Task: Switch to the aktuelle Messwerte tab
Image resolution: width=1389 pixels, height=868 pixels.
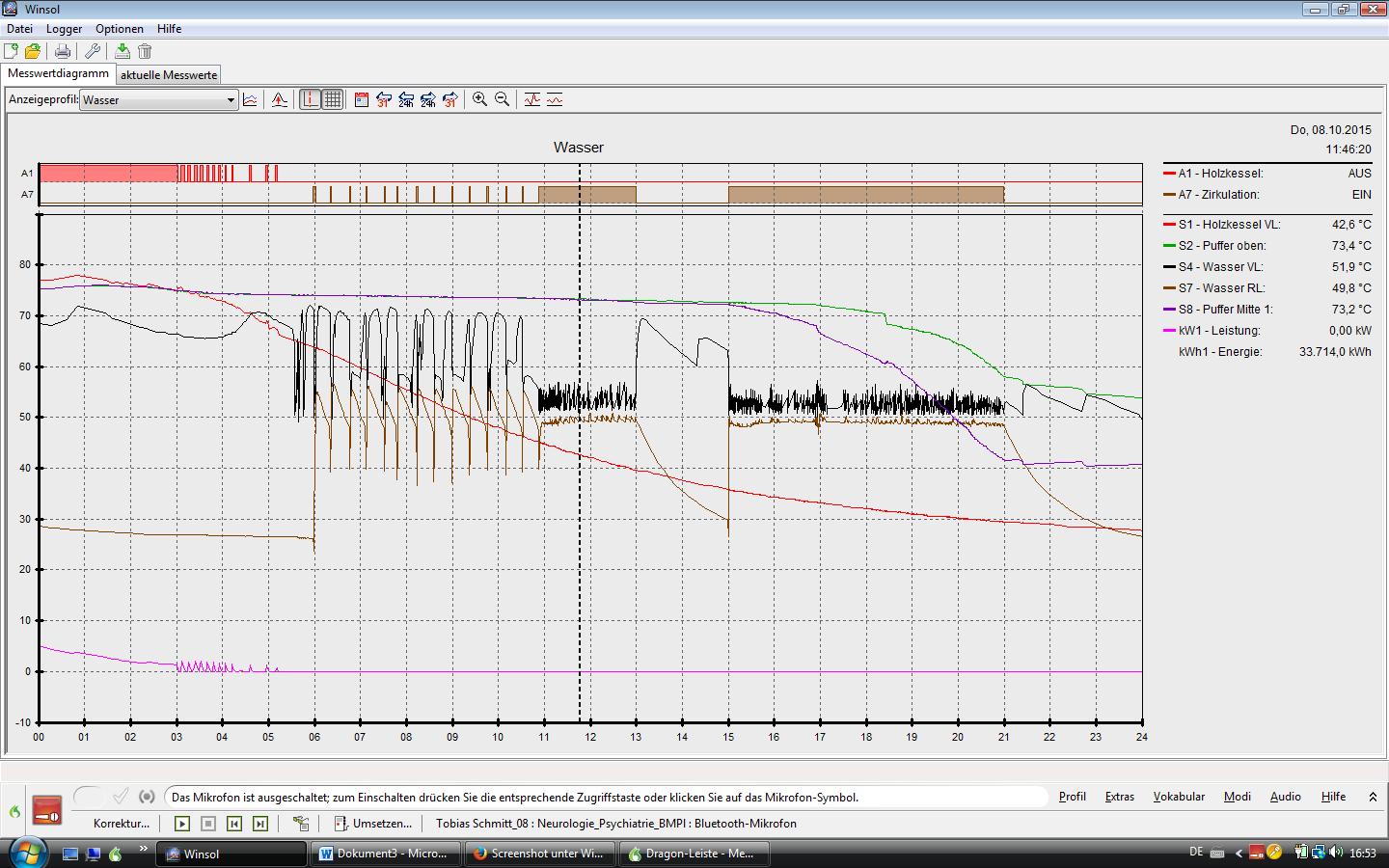Action: coord(169,74)
